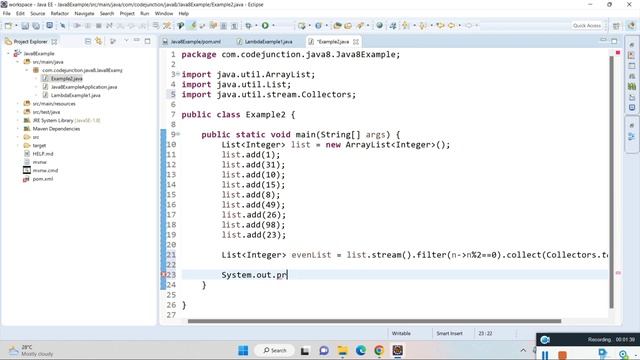Open the Run dropdown arrow
The height and width of the screenshot is (360, 640).
pos(273,26)
